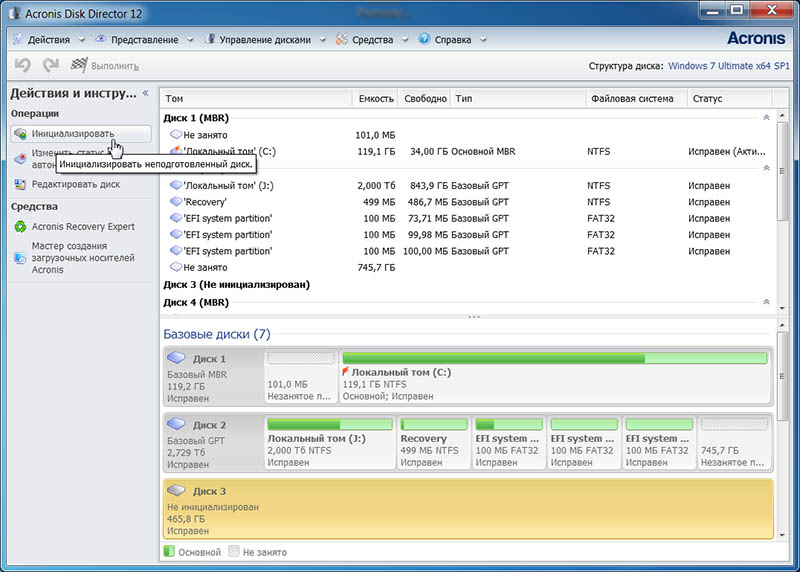
Task: Click down arrow of graphical disk pane scrollbar
Action: point(782,535)
